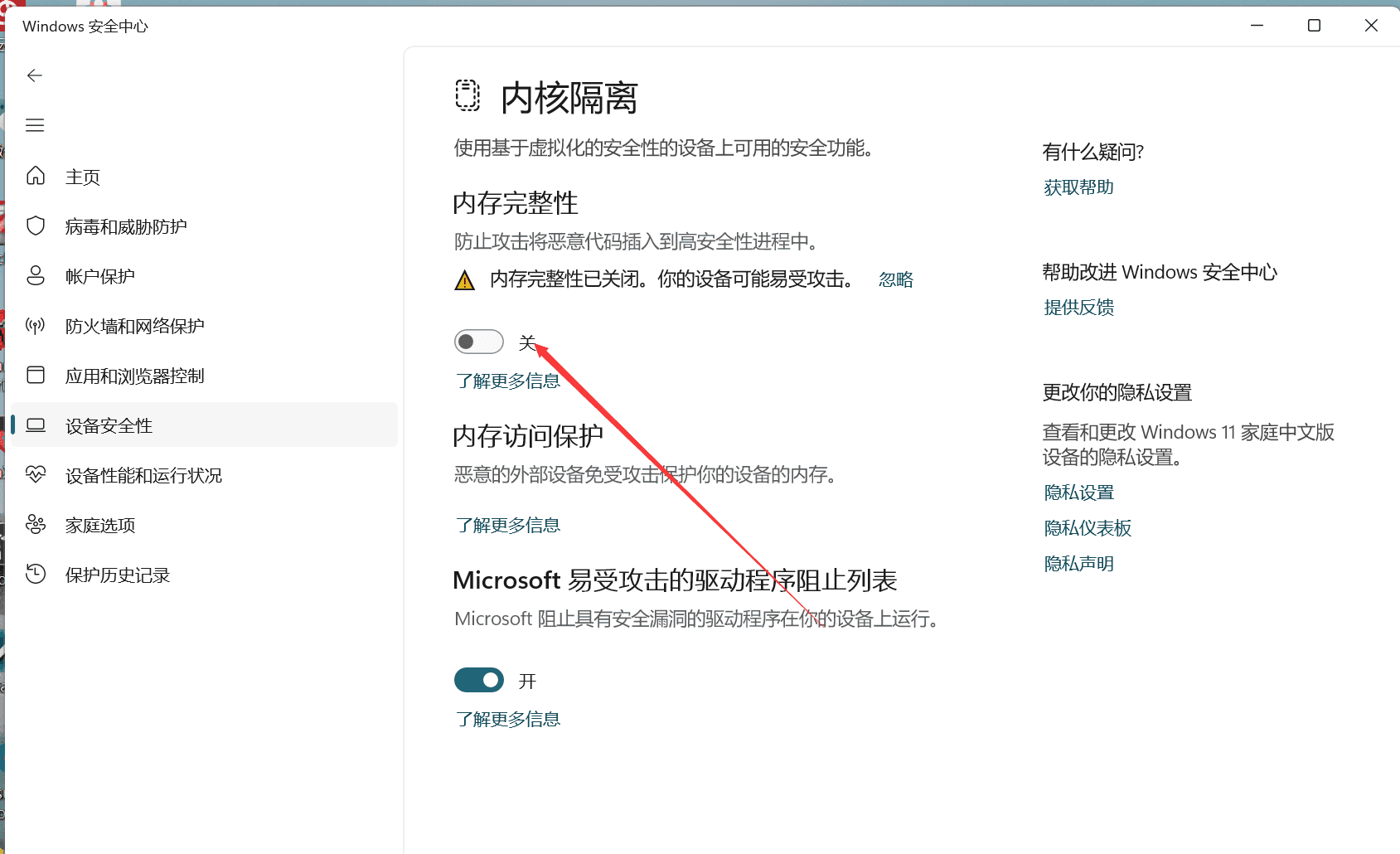Click the back arrow icon
This screenshot has height=854, width=1400.
click(x=35, y=75)
